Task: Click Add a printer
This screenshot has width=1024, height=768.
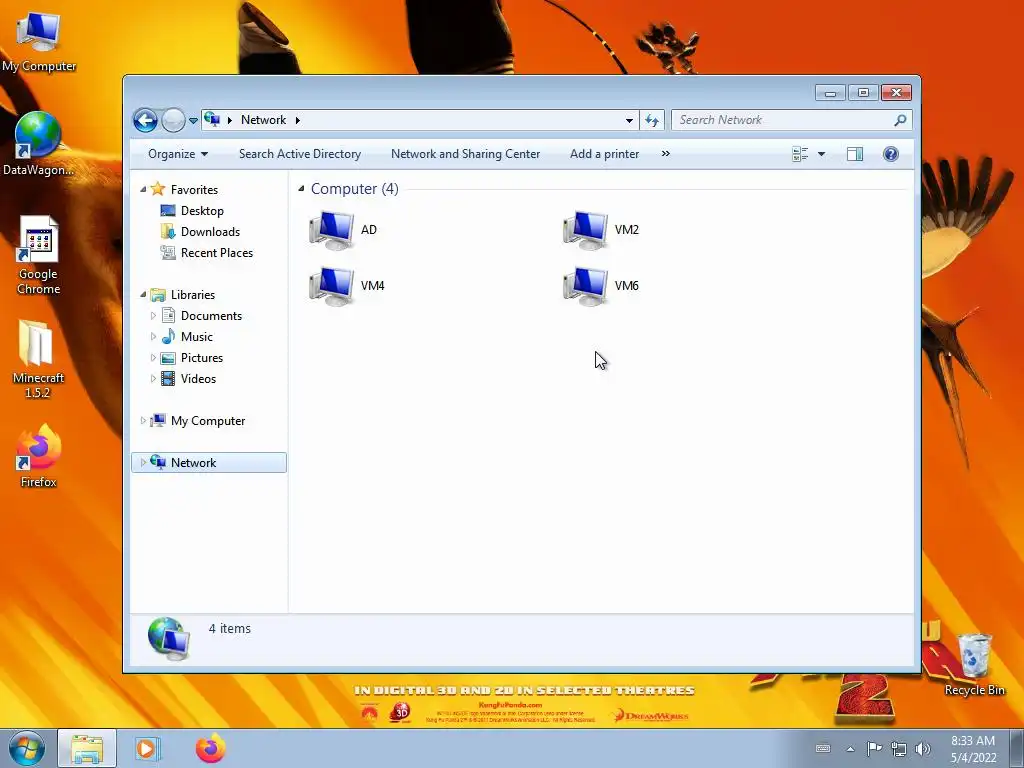Action: pos(604,154)
